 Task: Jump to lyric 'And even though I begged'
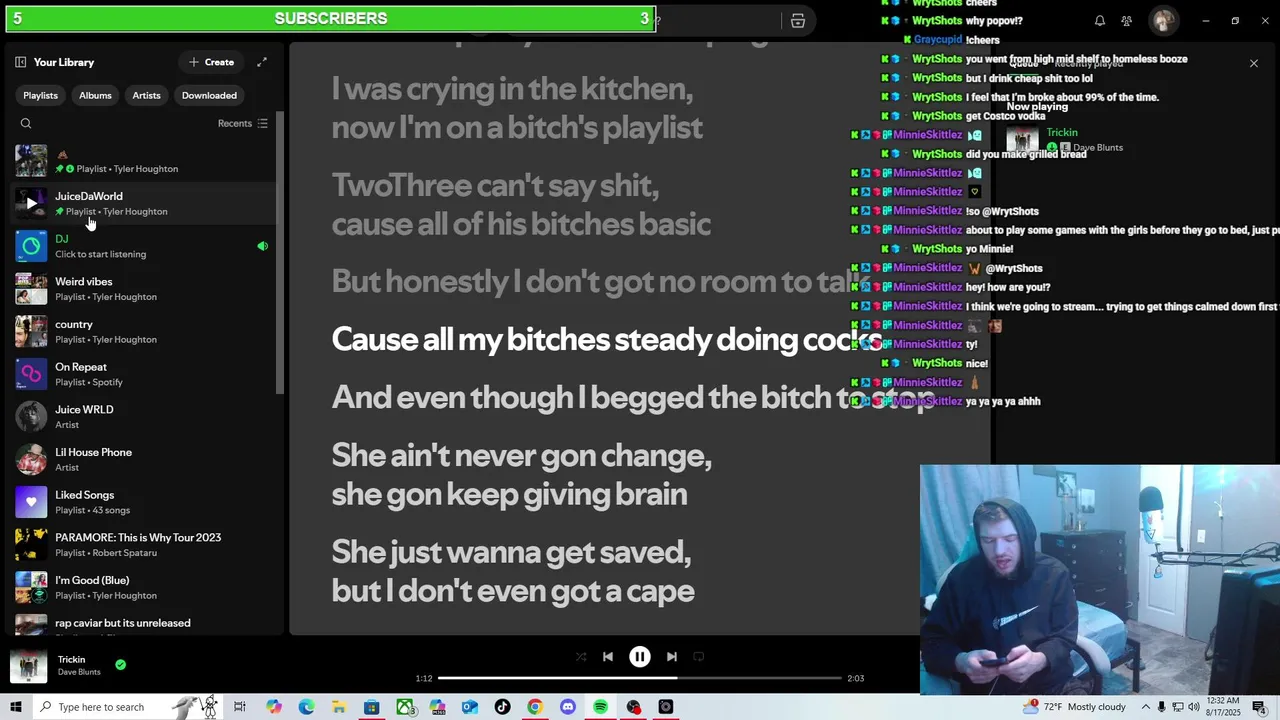[x=633, y=398]
